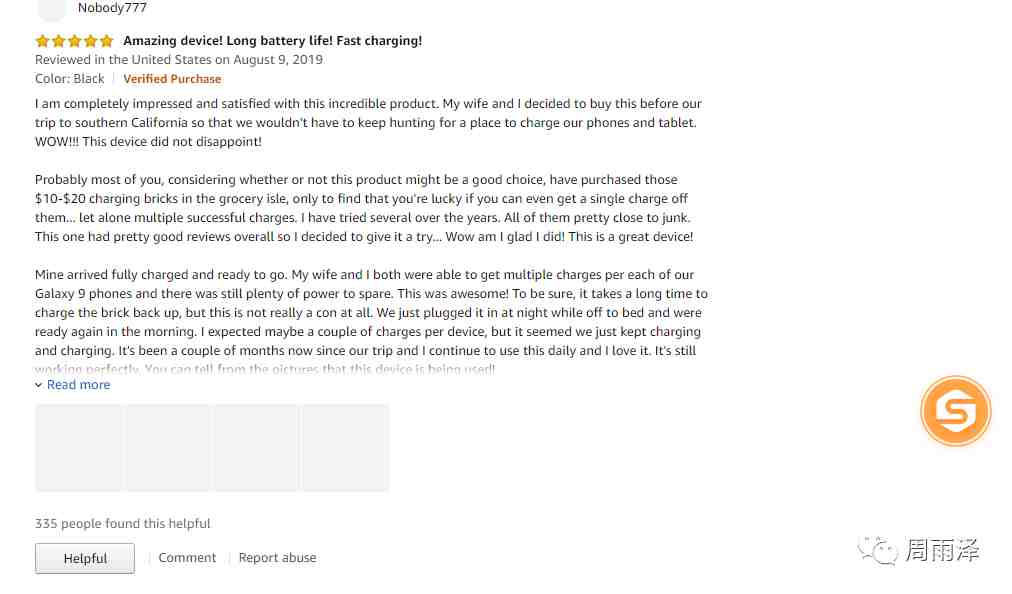1012x594 pixels.
Task: Click Report abuse
Action: (278, 558)
